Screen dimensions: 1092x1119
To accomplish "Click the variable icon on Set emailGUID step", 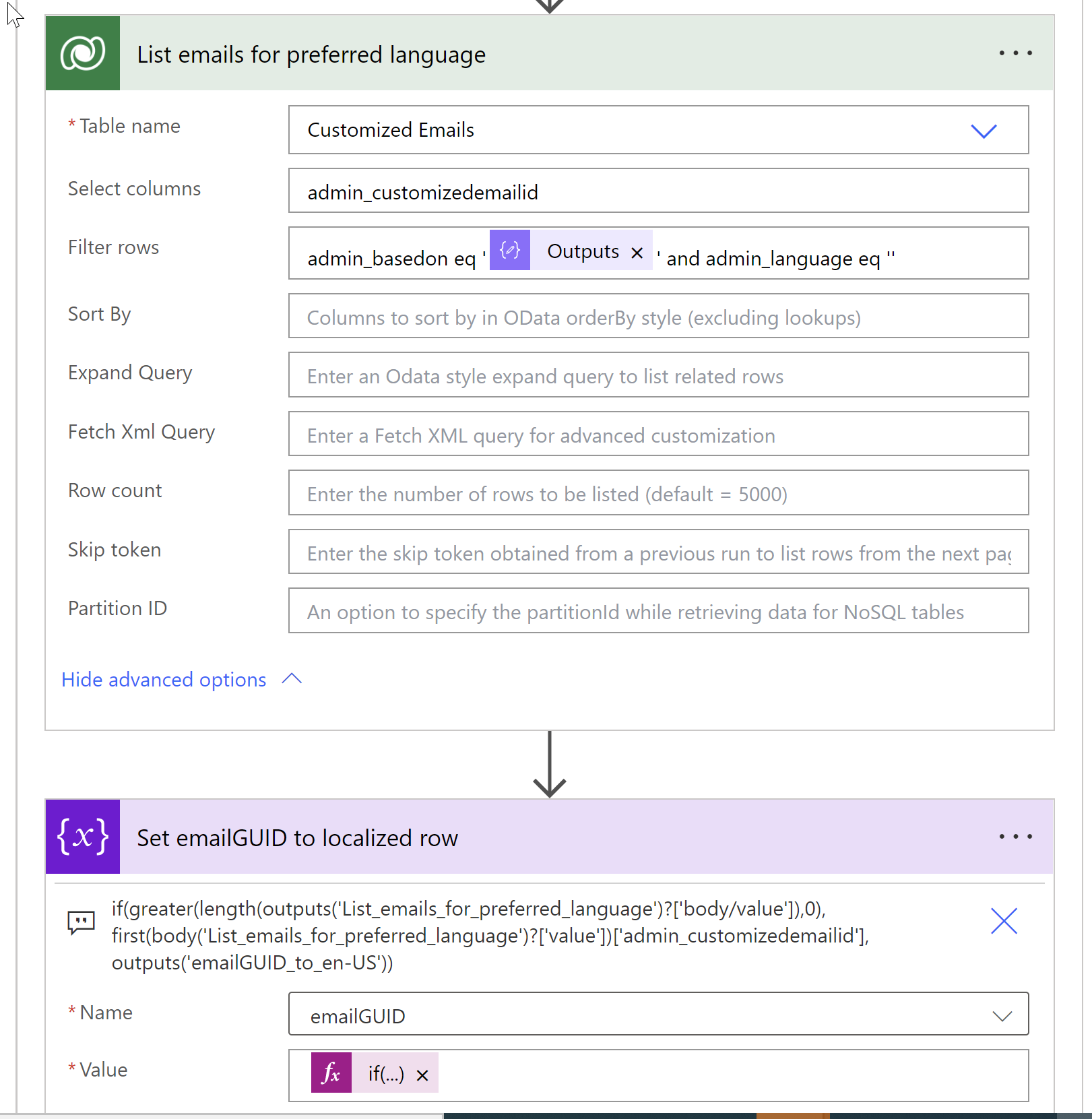I will [x=82, y=837].
